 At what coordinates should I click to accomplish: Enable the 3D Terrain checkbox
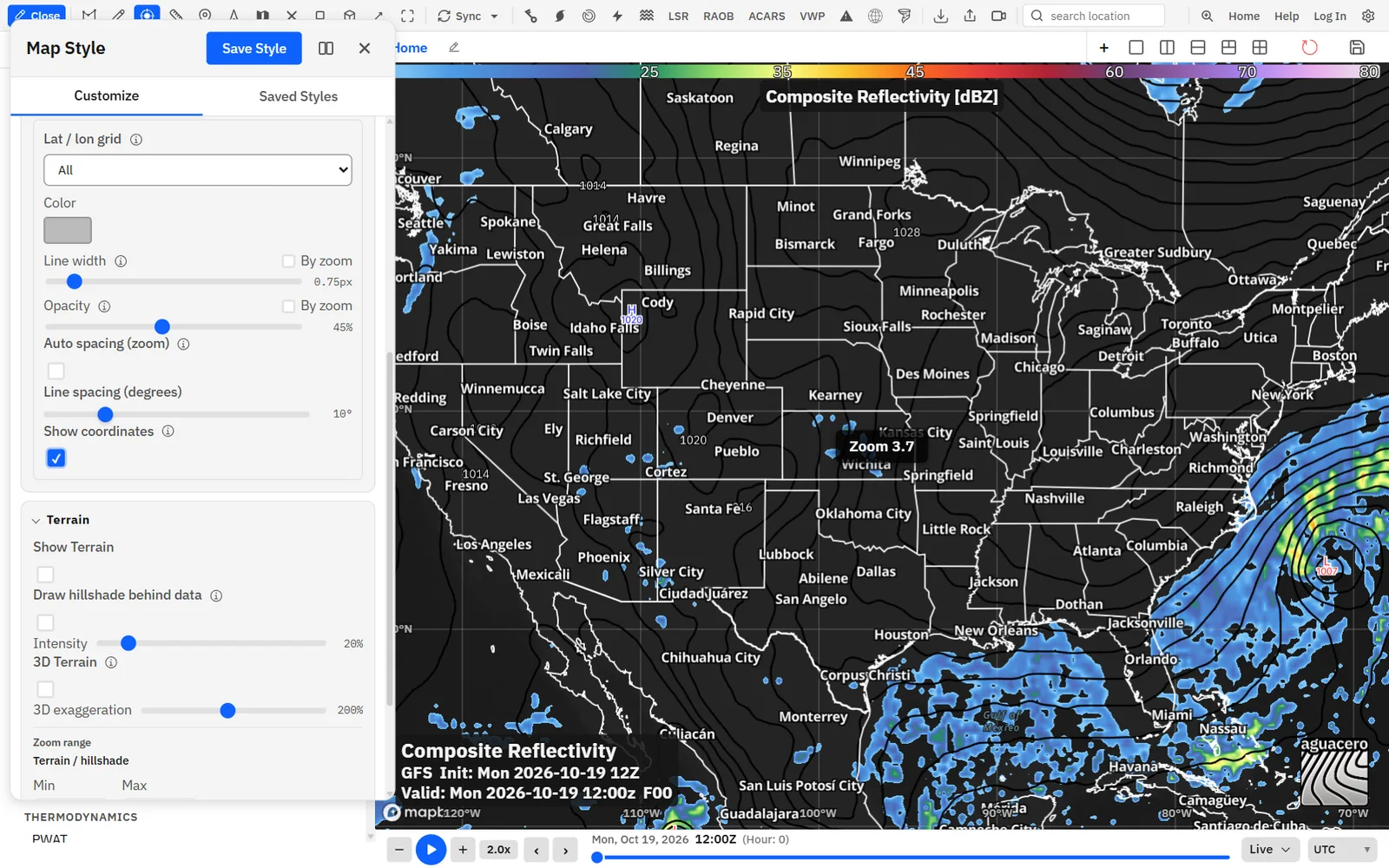(45, 688)
